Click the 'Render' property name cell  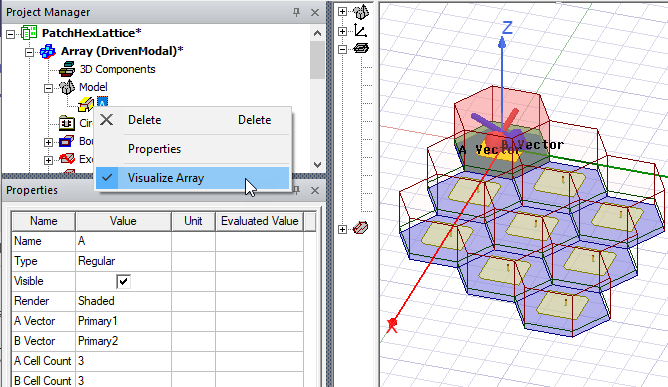[x=43, y=301]
